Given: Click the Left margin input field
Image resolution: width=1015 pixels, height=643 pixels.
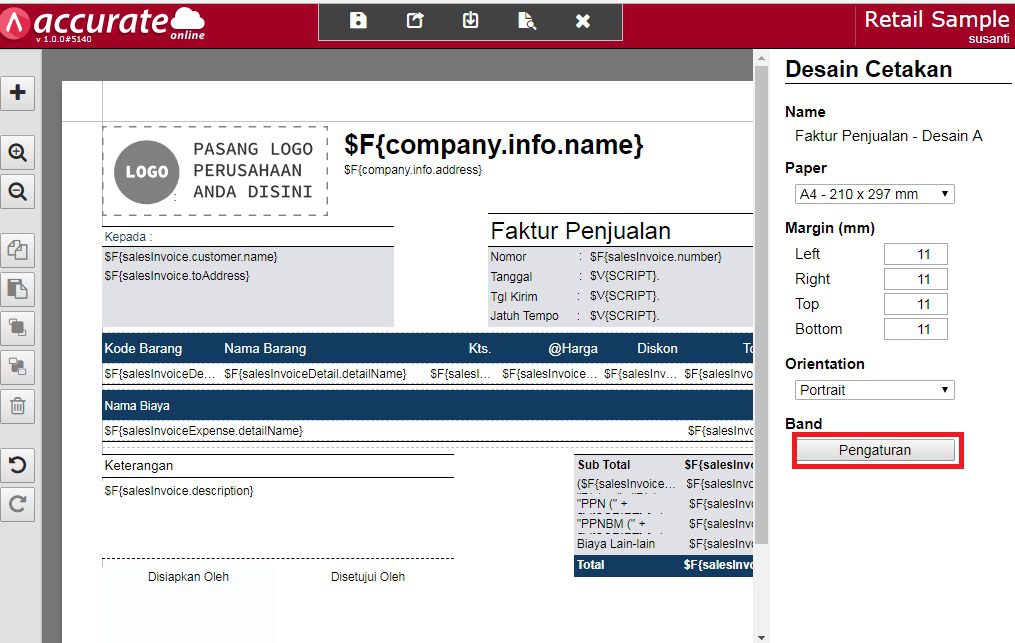Looking at the screenshot, I should click(915, 253).
